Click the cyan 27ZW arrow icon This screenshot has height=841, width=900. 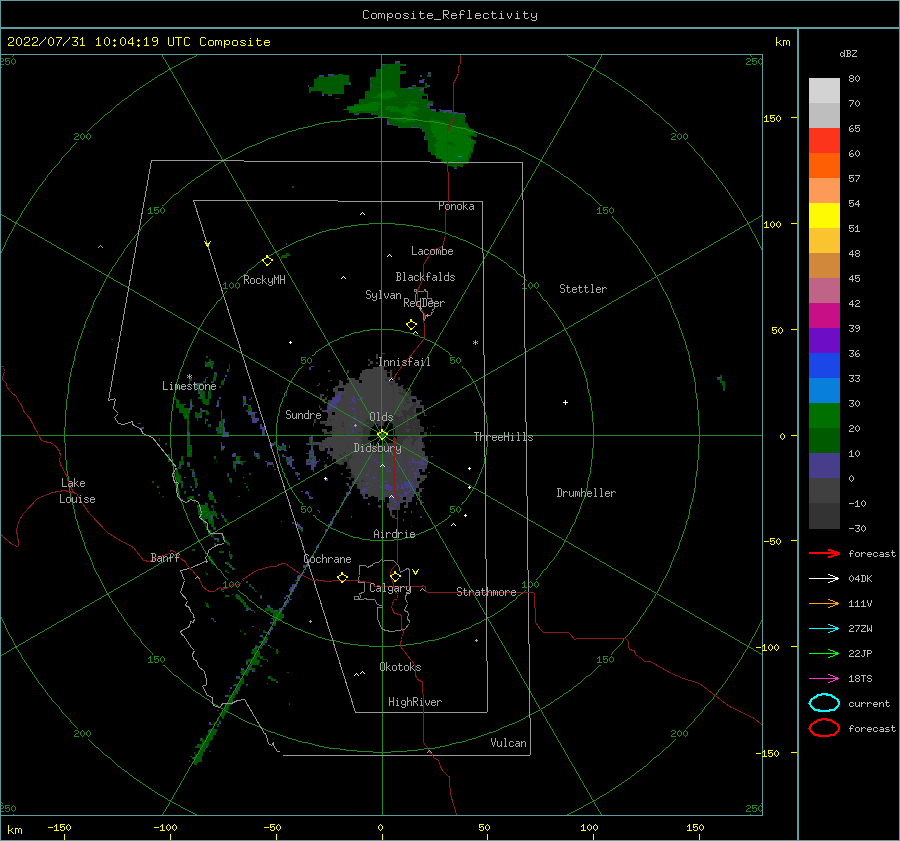click(824, 629)
